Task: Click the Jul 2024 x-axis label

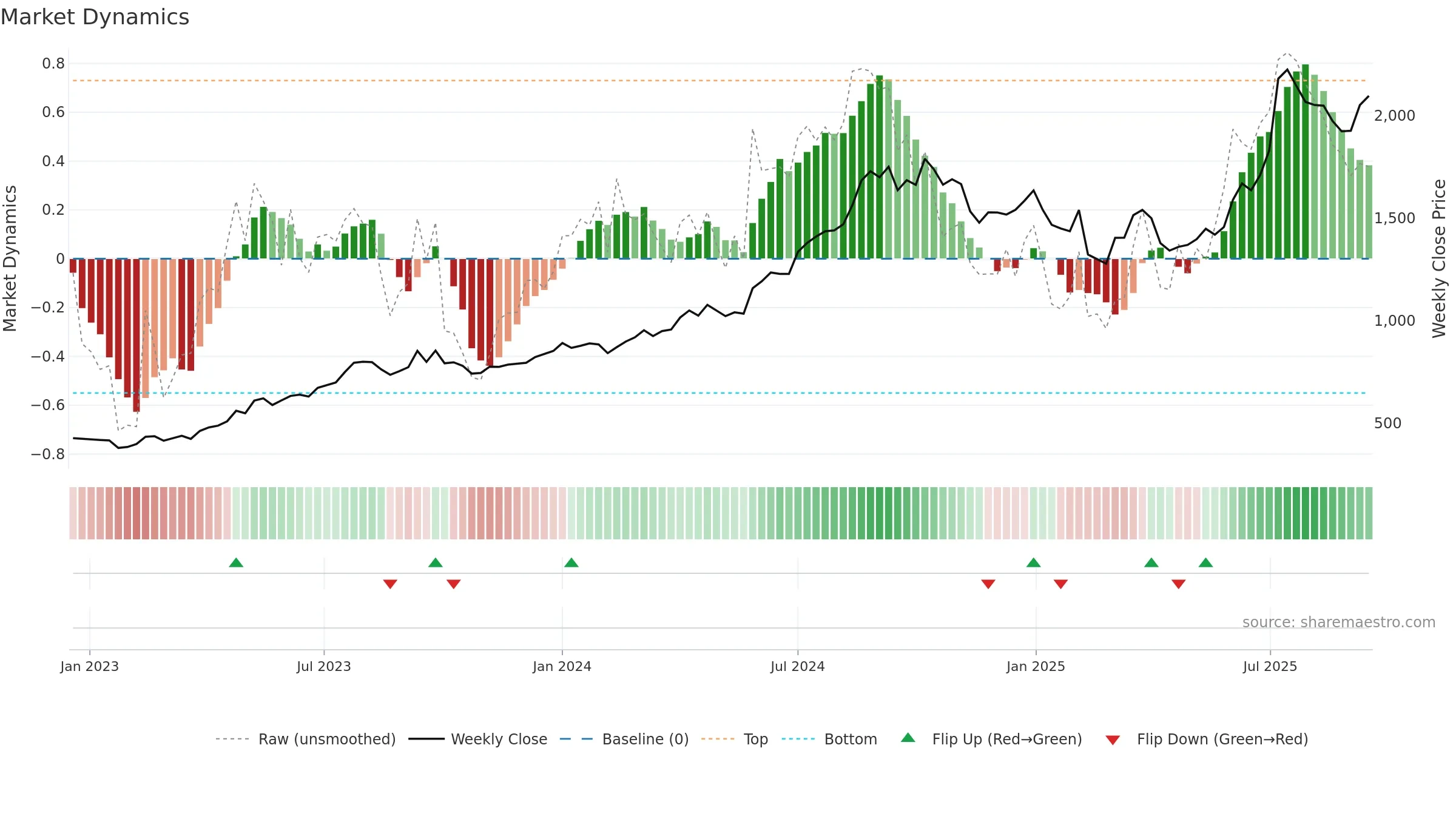Action: tap(798, 666)
